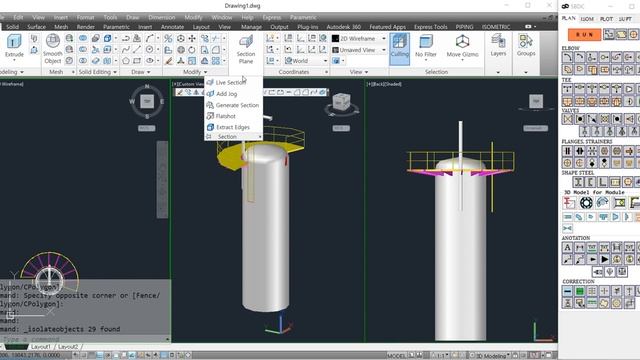Switch to the Surface ribbon tab
This screenshot has width=640, height=360.
pyautogui.click(x=36, y=27)
